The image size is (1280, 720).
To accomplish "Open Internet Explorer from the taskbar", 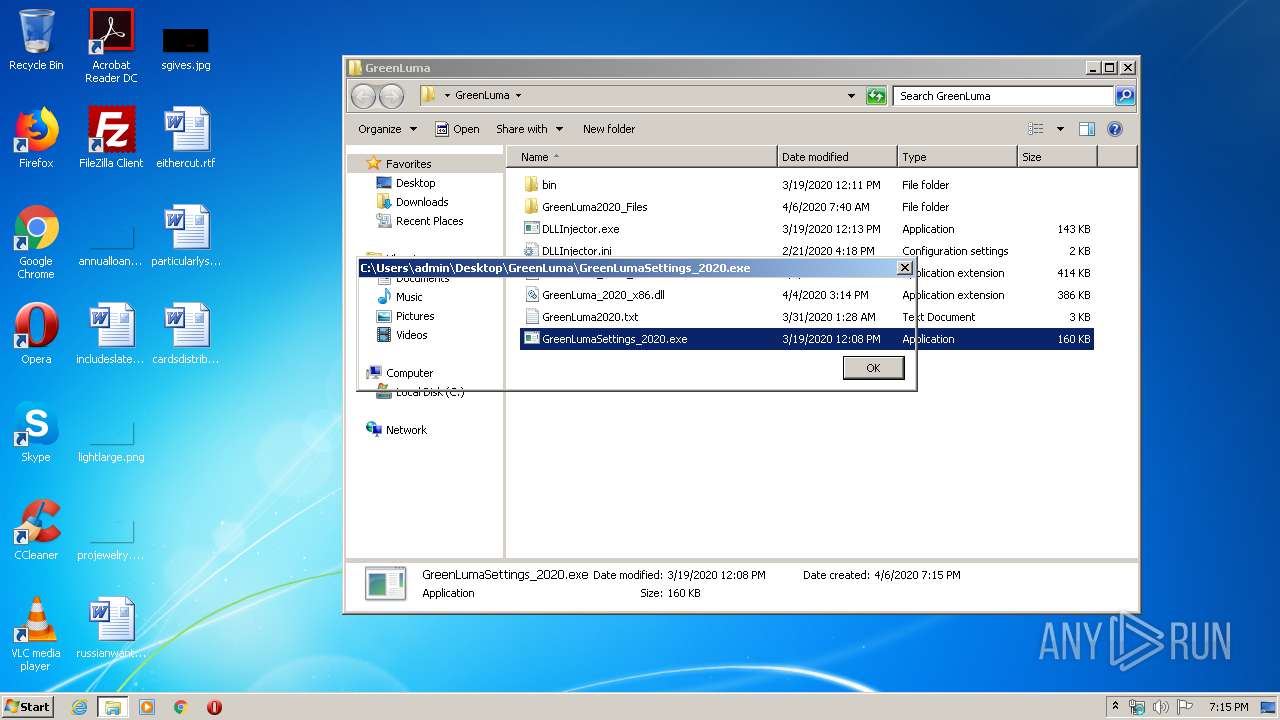I will (x=79, y=707).
